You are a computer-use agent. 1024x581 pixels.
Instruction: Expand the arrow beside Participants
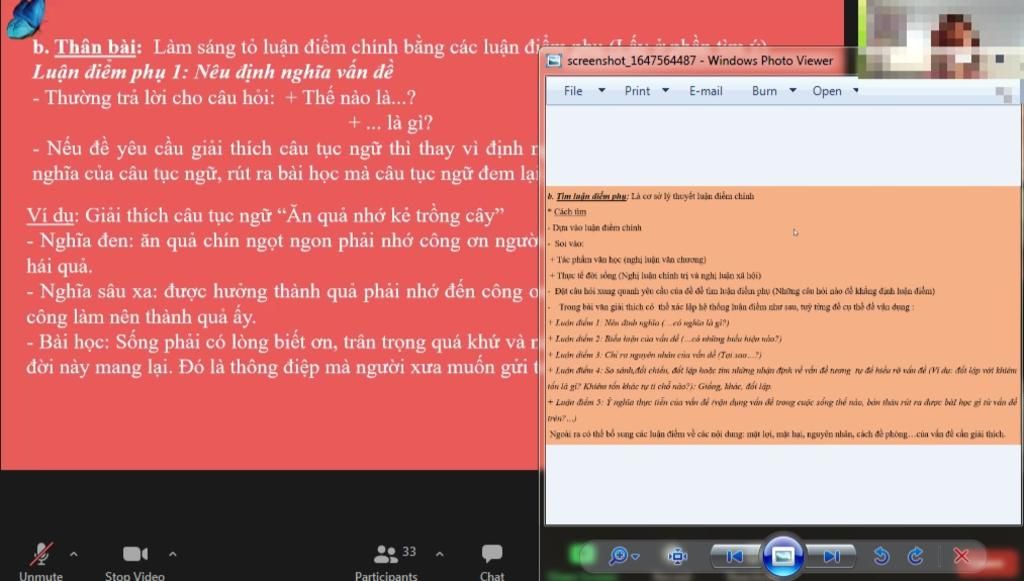pyautogui.click(x=440, y=554)
